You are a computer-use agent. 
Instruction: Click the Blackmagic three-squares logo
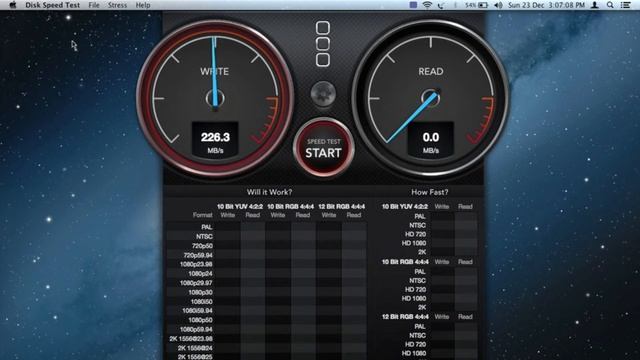[323, 44]
